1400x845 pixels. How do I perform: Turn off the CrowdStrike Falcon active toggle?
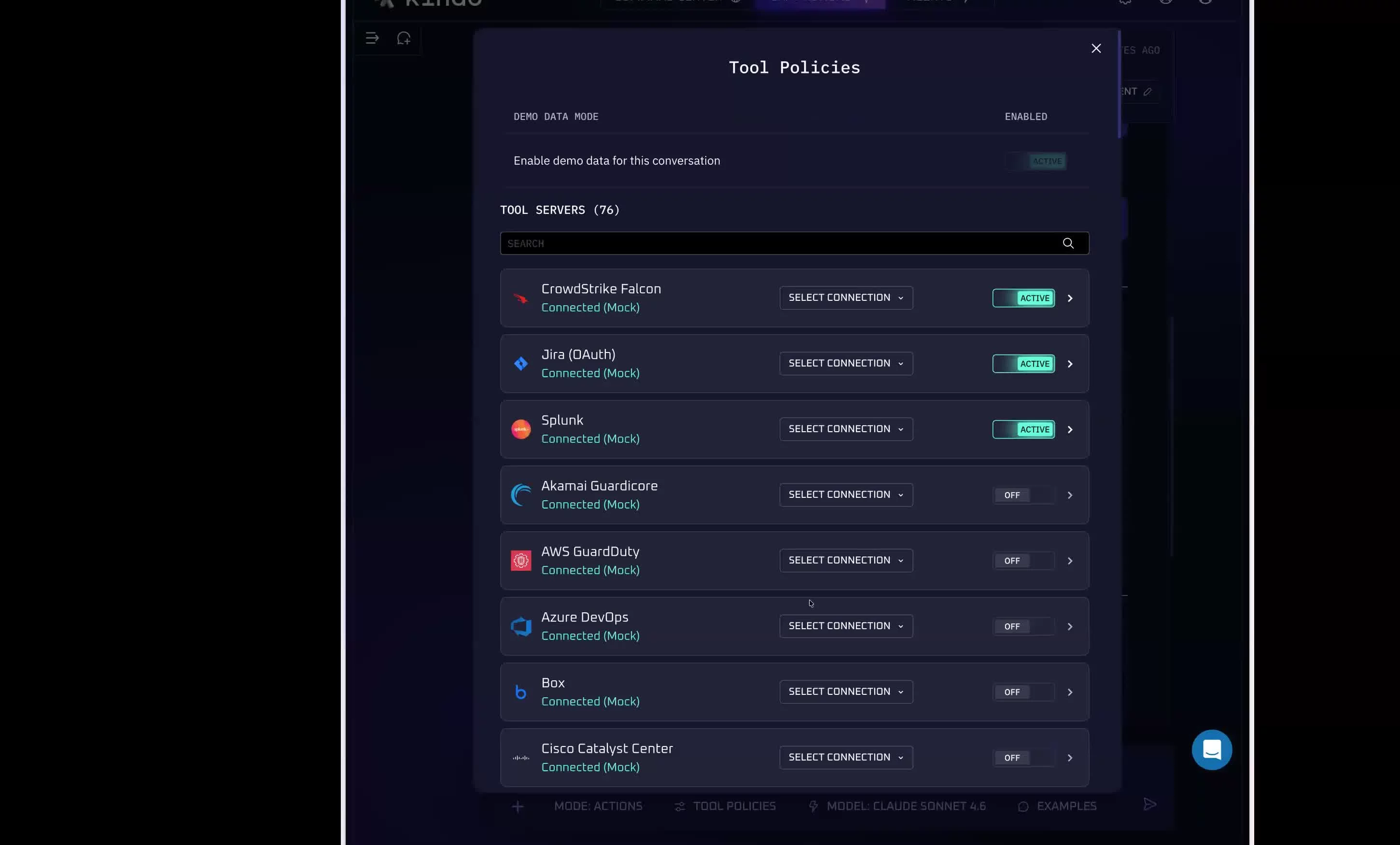tap(1023, 298)
